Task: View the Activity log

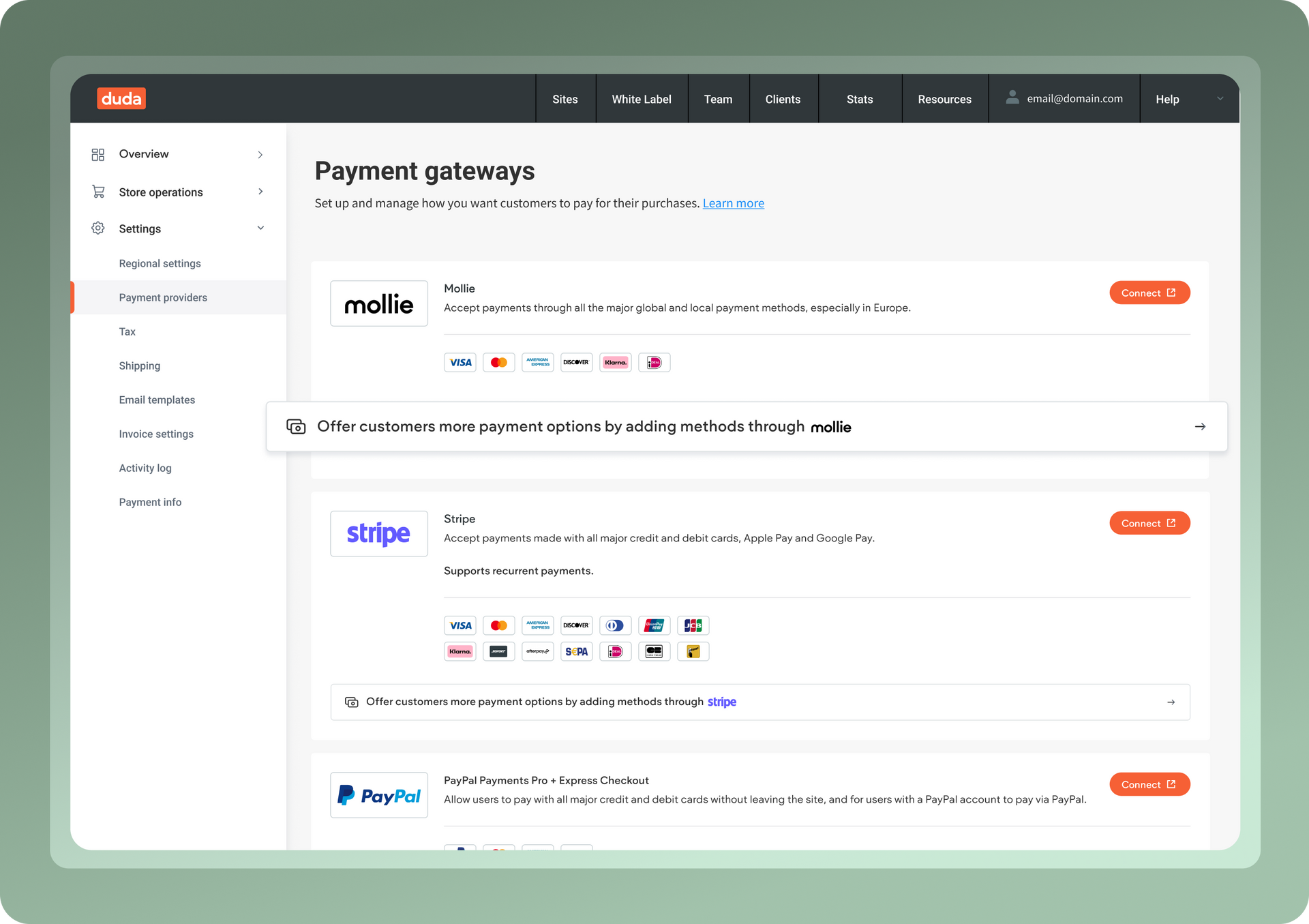Action: click(145, 468)
